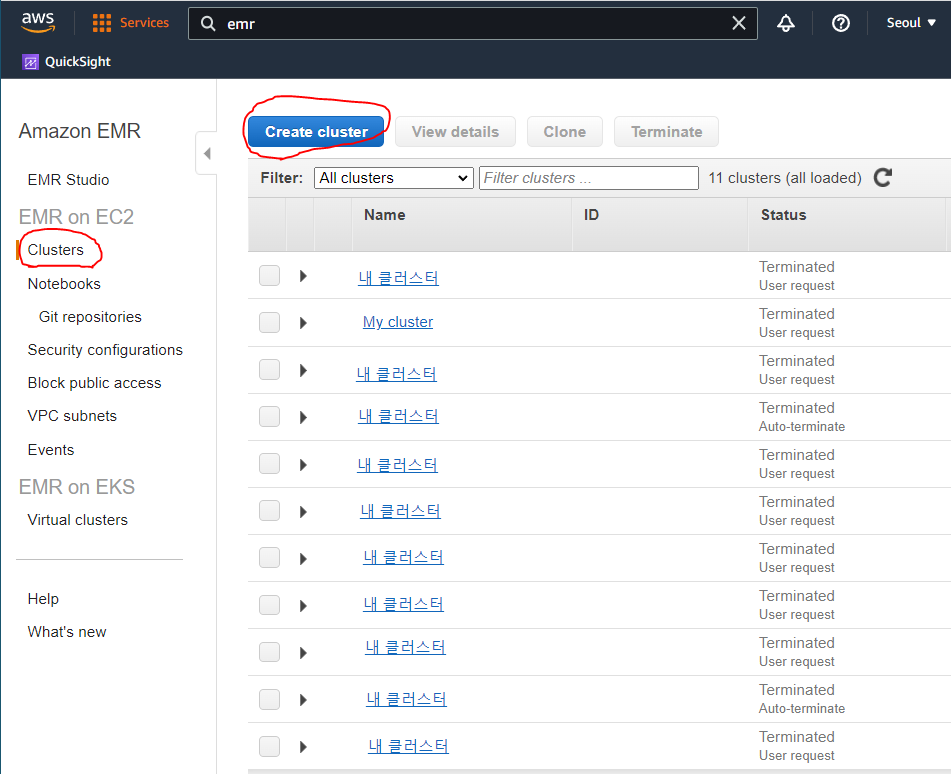Open the QuickSight shortcut
The height and width of the screenshot is (774, 951).
tap(67, 62)
